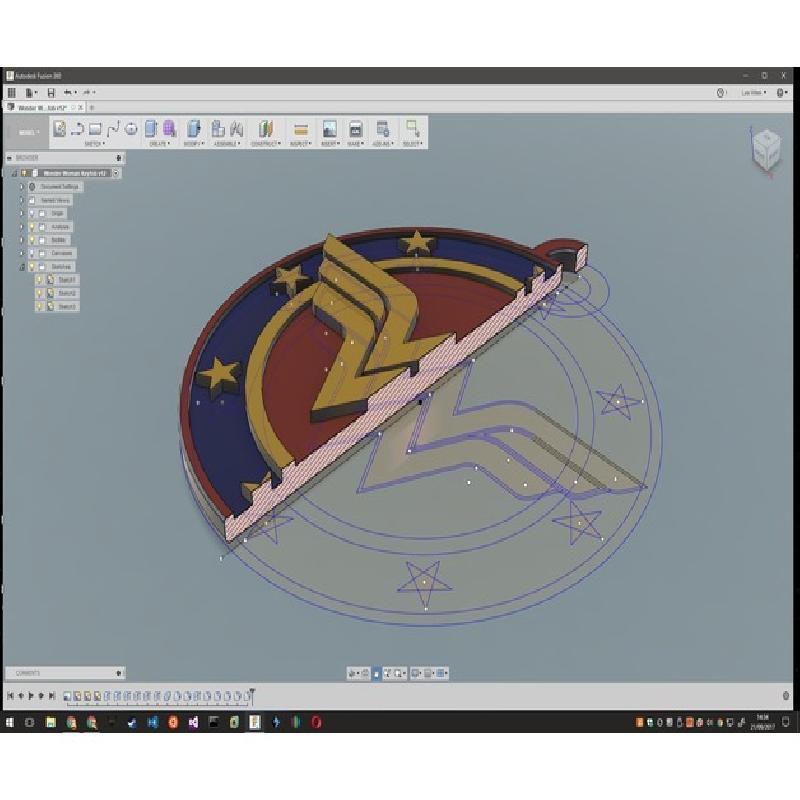
Task: Open the MODIFY dropdown menu
Action: pyautogui.click(x=193, y=144)
